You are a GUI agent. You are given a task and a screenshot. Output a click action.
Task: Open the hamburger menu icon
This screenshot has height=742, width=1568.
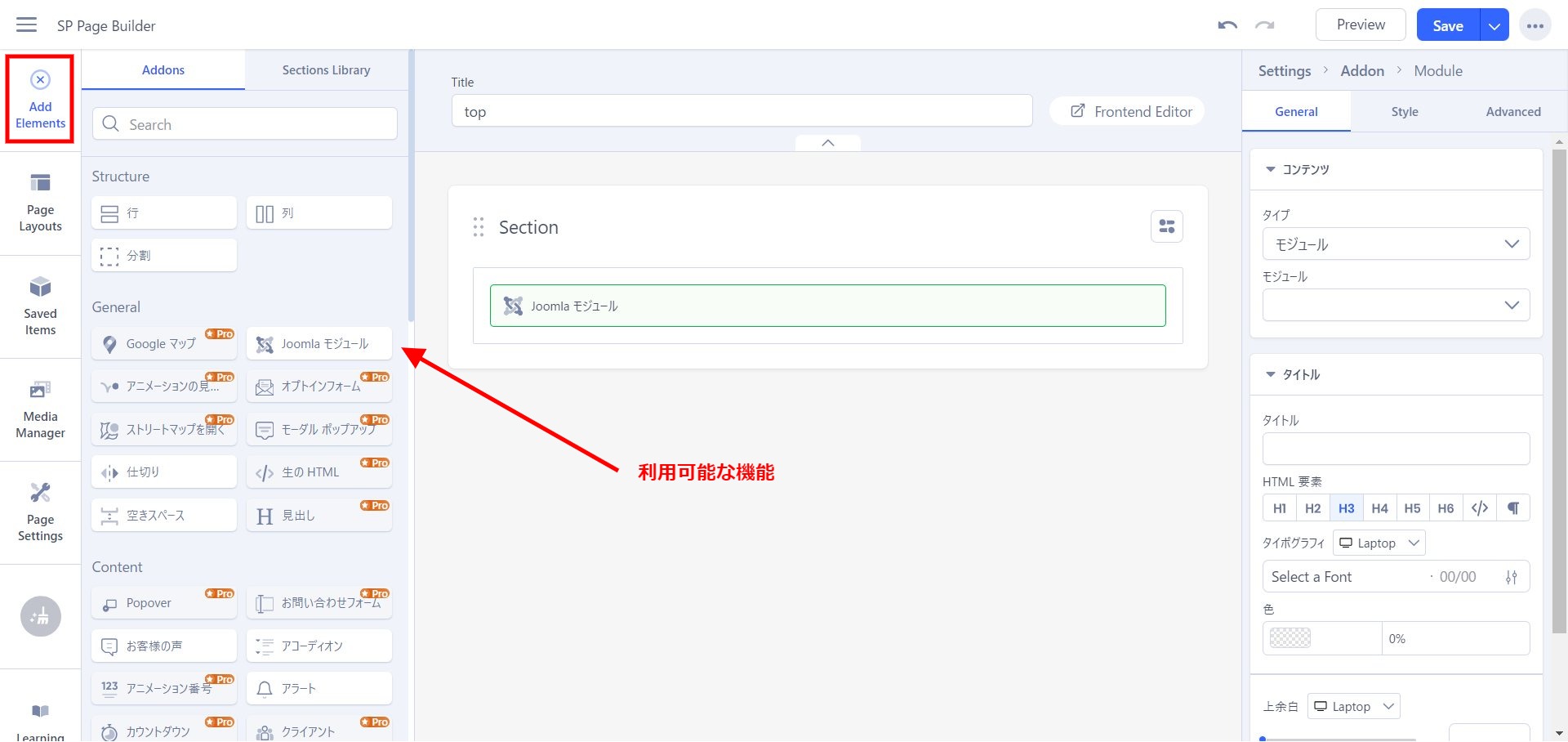tap(27, 25)
